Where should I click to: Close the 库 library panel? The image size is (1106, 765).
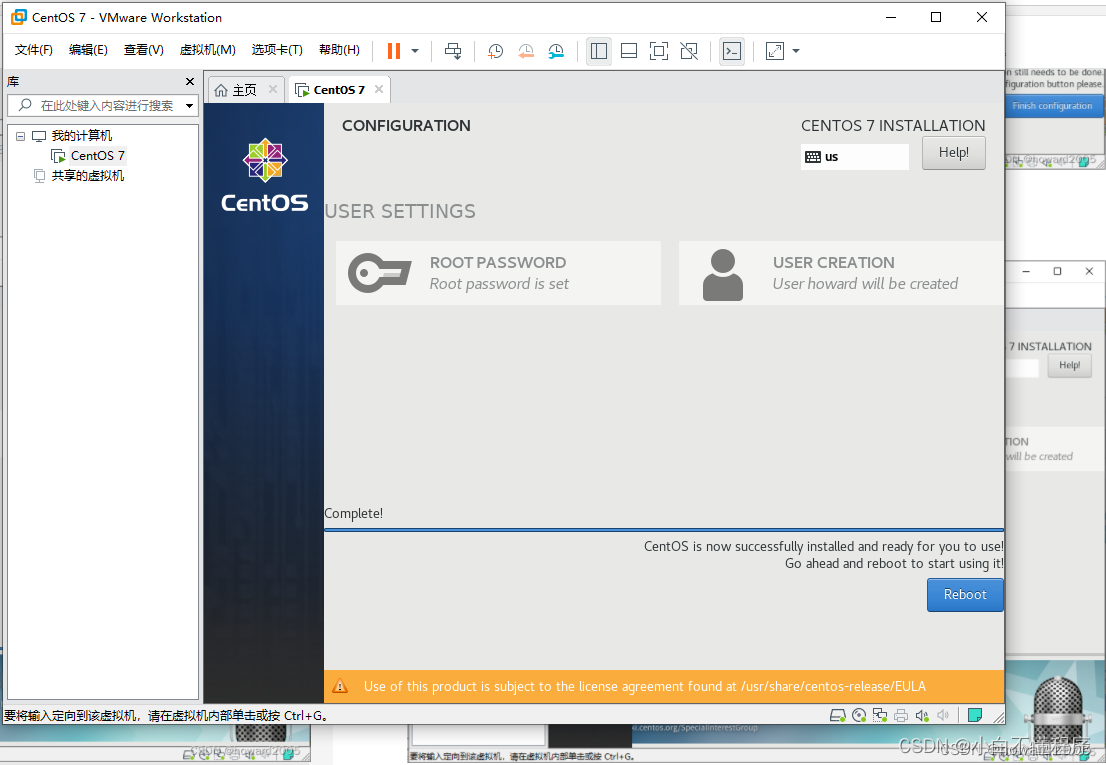[190, 82]
